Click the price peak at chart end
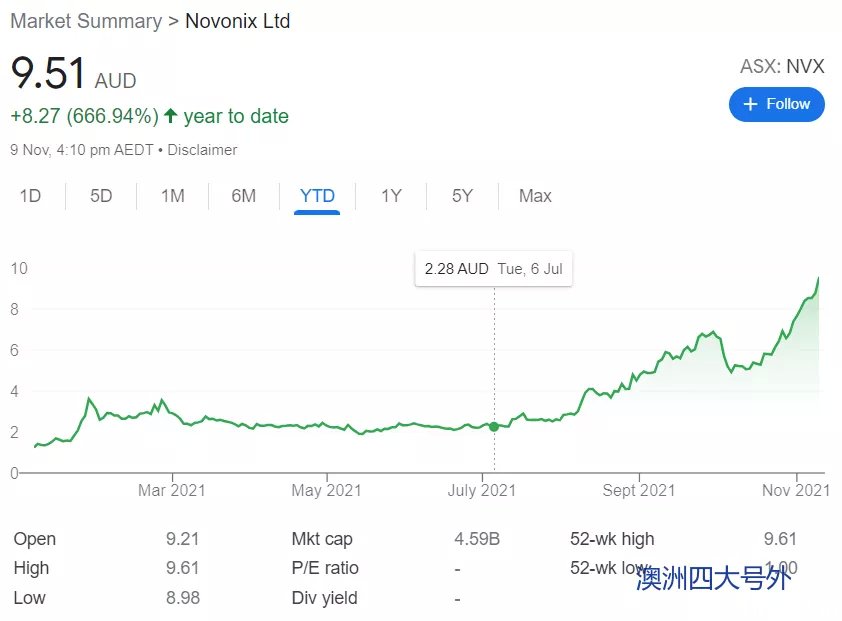This screenshot has height=621, width=842. [818, 278]
